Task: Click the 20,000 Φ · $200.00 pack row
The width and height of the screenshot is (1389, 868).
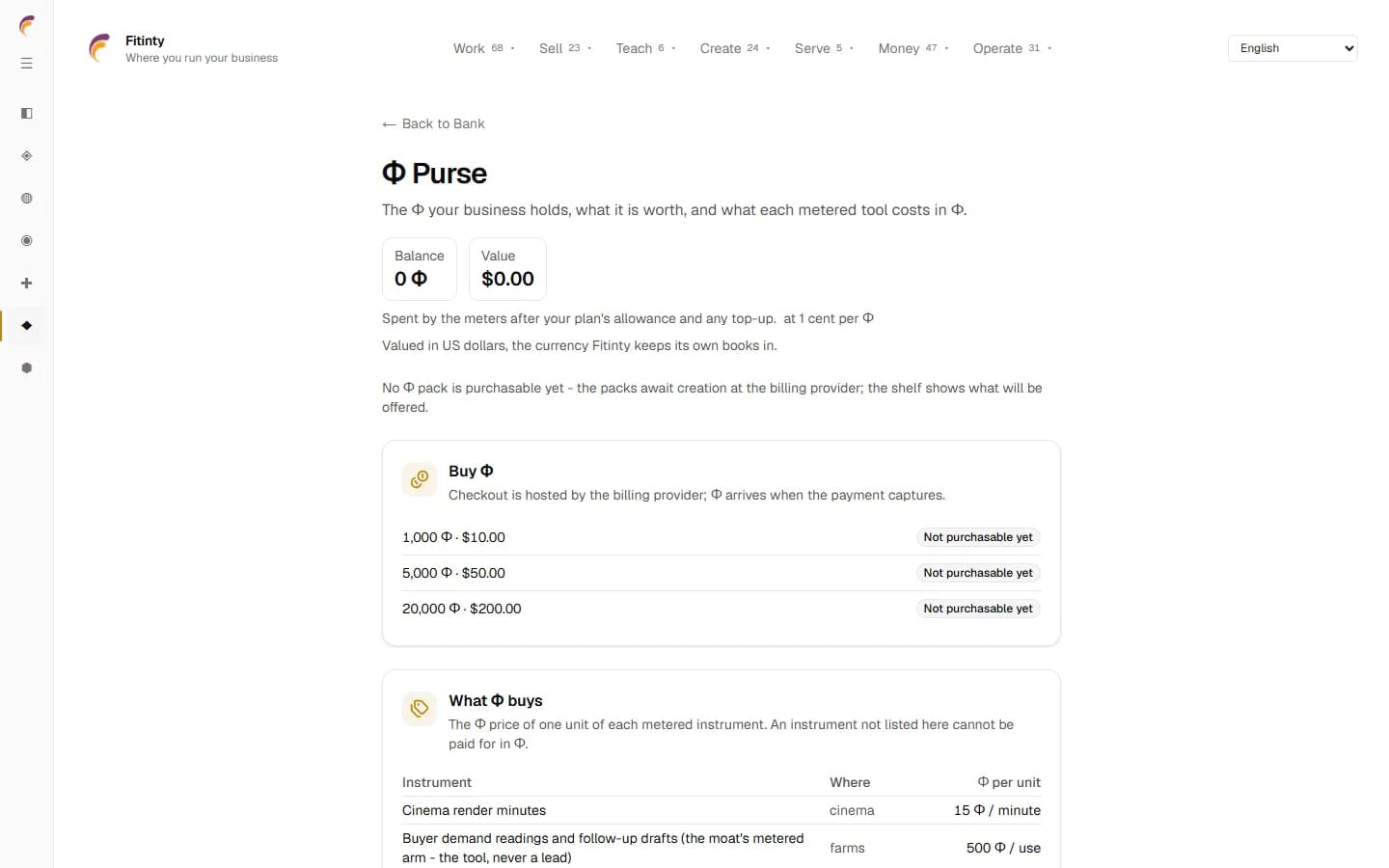Action: click(722, 609)
